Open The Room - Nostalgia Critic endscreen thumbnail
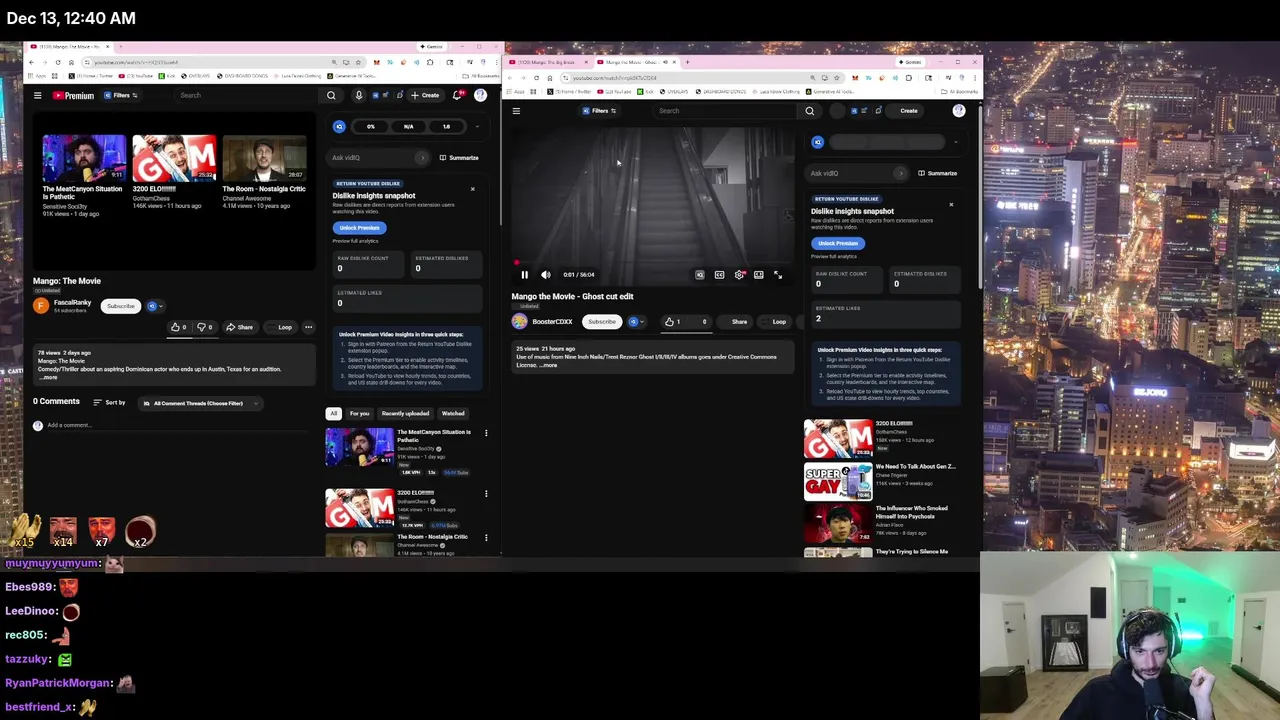1280x720 pixels. [264, 157]
